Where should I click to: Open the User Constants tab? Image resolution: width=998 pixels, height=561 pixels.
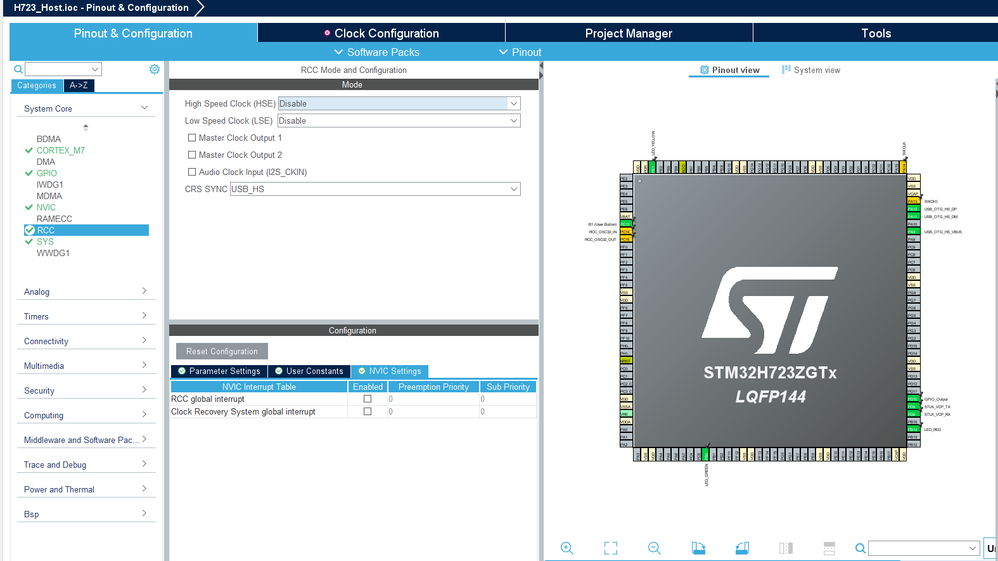click(309, 371)
